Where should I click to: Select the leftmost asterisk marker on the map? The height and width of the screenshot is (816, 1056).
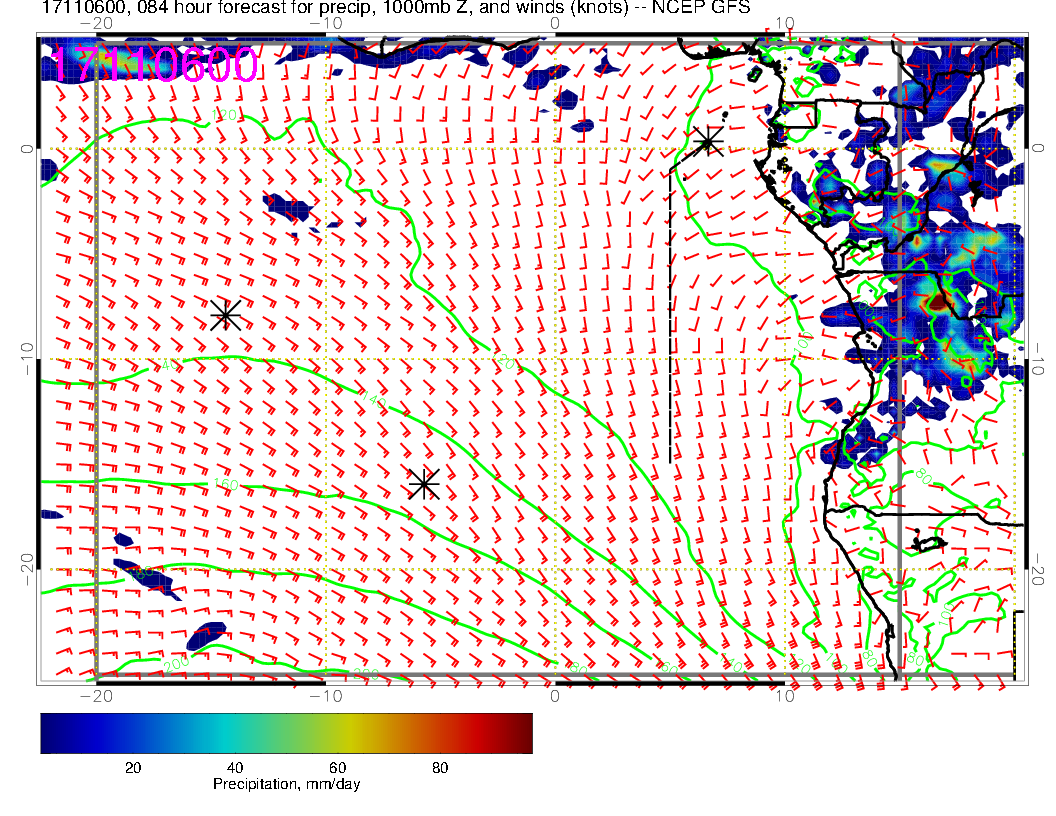[225, 314]
